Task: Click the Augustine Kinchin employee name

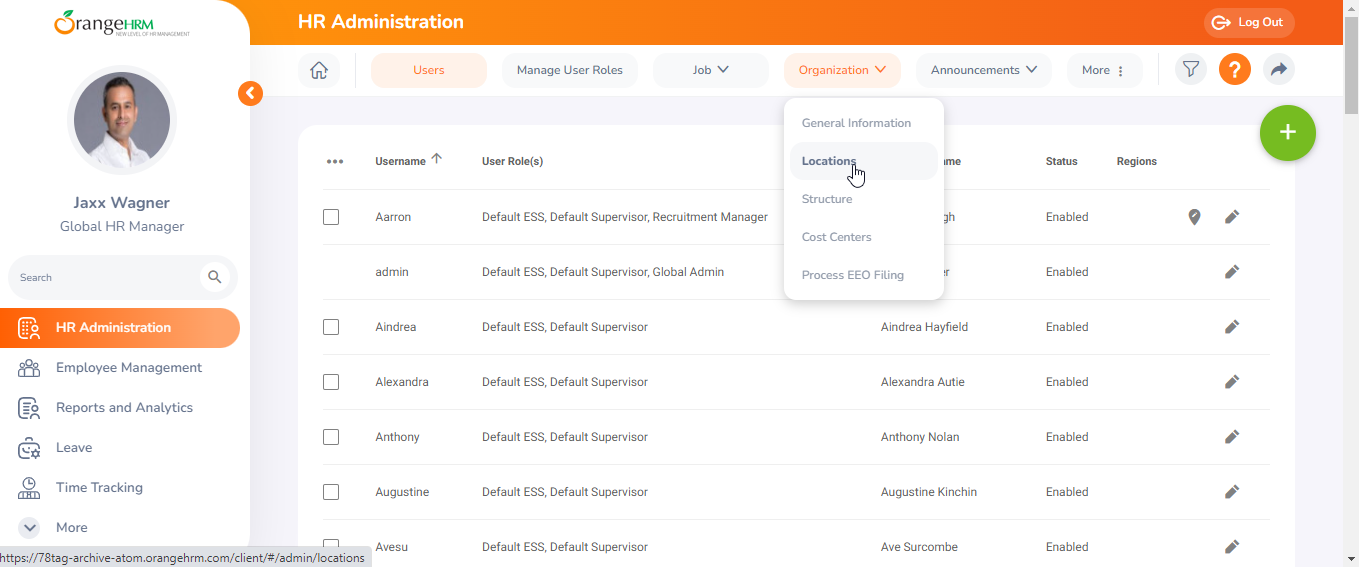Action: (x=929, y=492)
